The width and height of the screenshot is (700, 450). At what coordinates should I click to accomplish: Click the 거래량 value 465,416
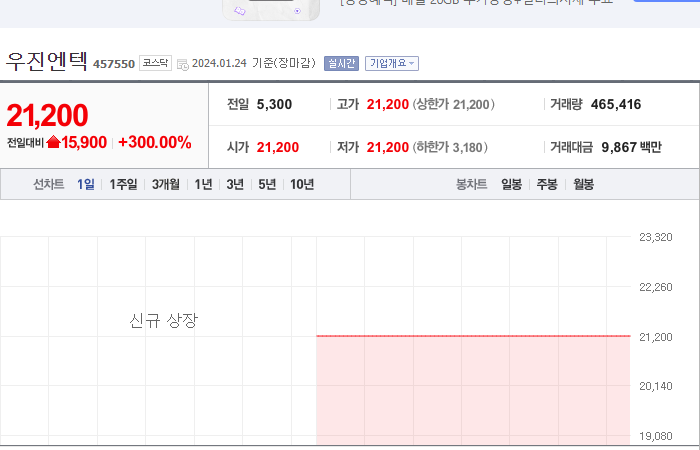(616, 104)
